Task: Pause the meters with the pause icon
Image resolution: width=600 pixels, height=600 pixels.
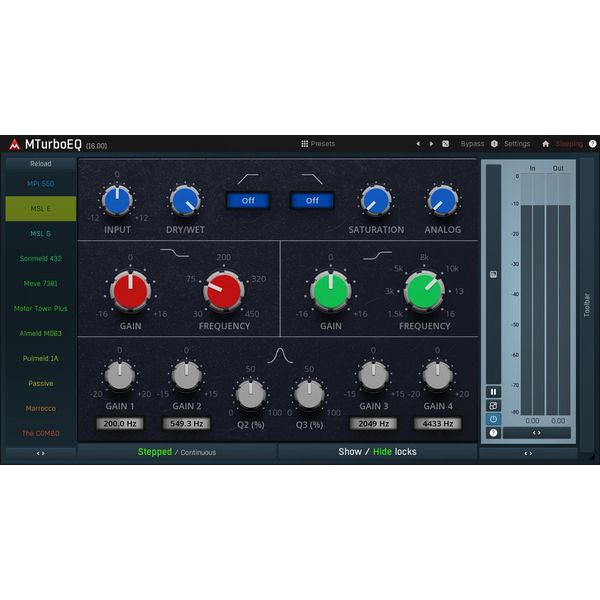Action: click(493, 392)
